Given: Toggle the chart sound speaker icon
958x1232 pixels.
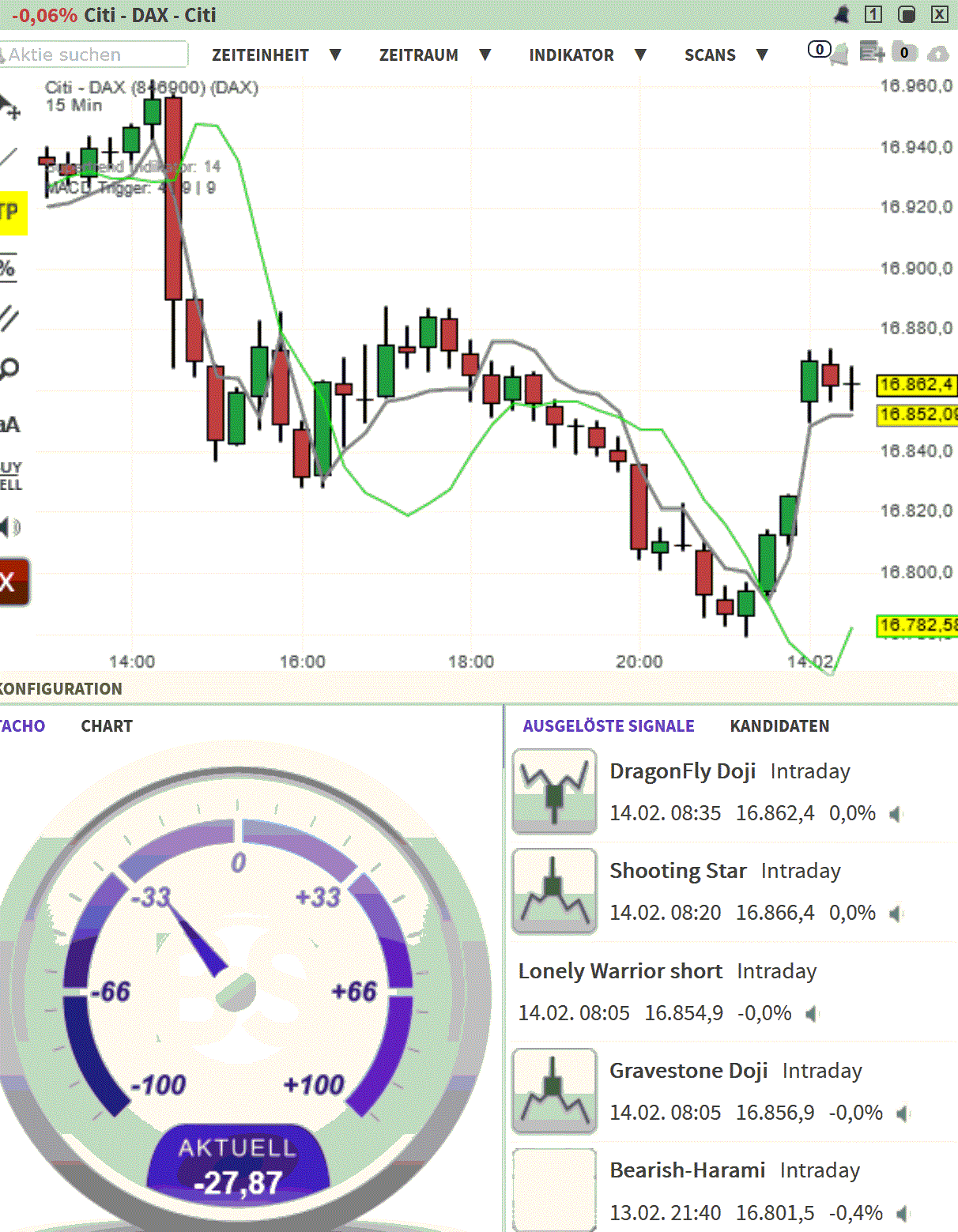Looking at the screenshot, I should click(10, 527).
